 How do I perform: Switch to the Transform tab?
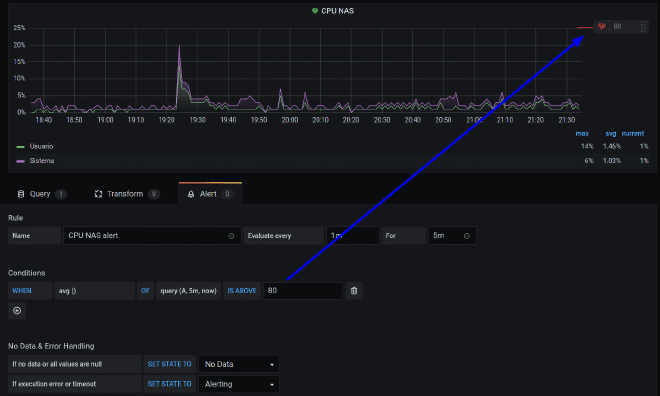click(x=127, y=194)
